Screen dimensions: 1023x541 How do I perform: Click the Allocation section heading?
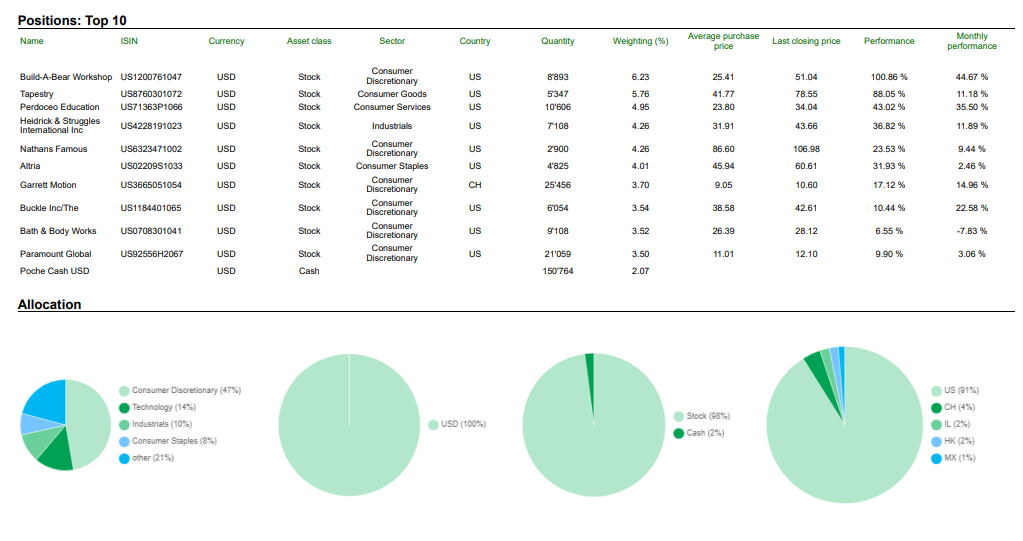50,304
